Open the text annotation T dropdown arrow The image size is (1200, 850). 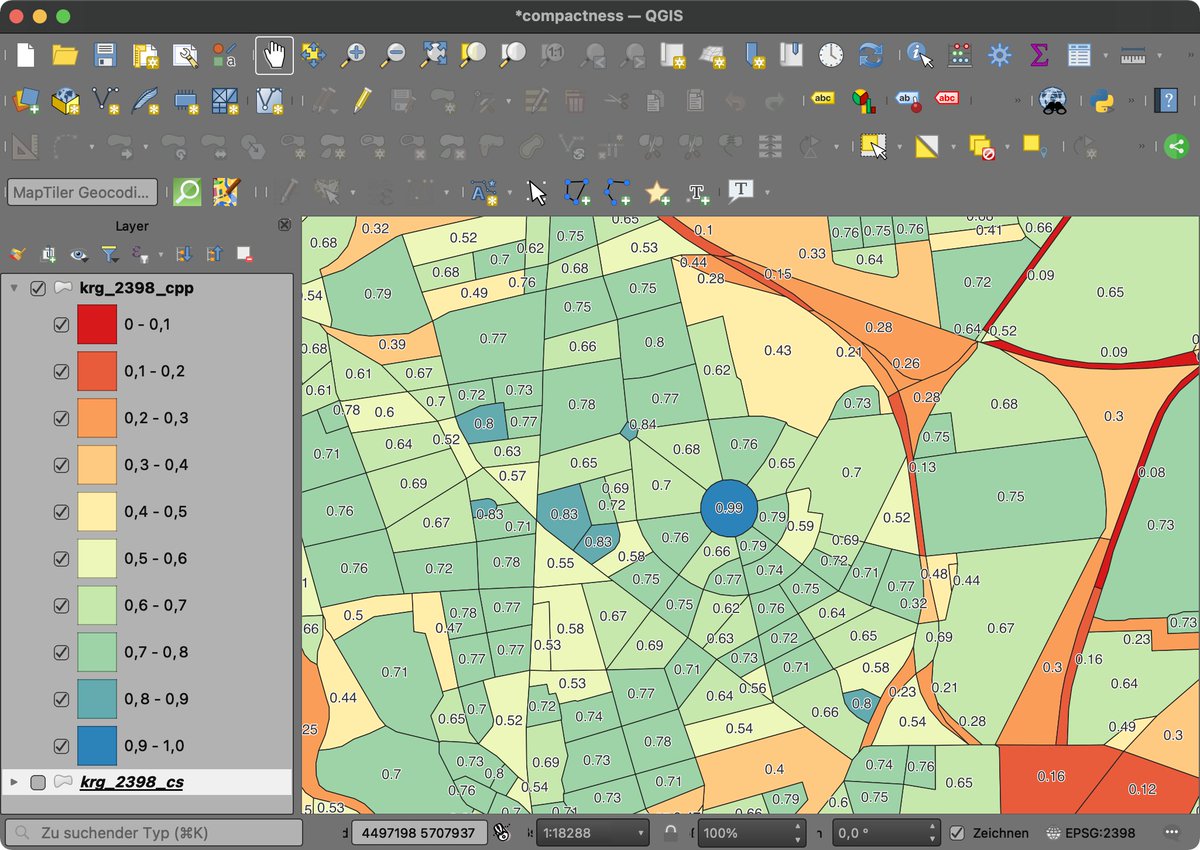pyautogui.click(x=767, y=192)
